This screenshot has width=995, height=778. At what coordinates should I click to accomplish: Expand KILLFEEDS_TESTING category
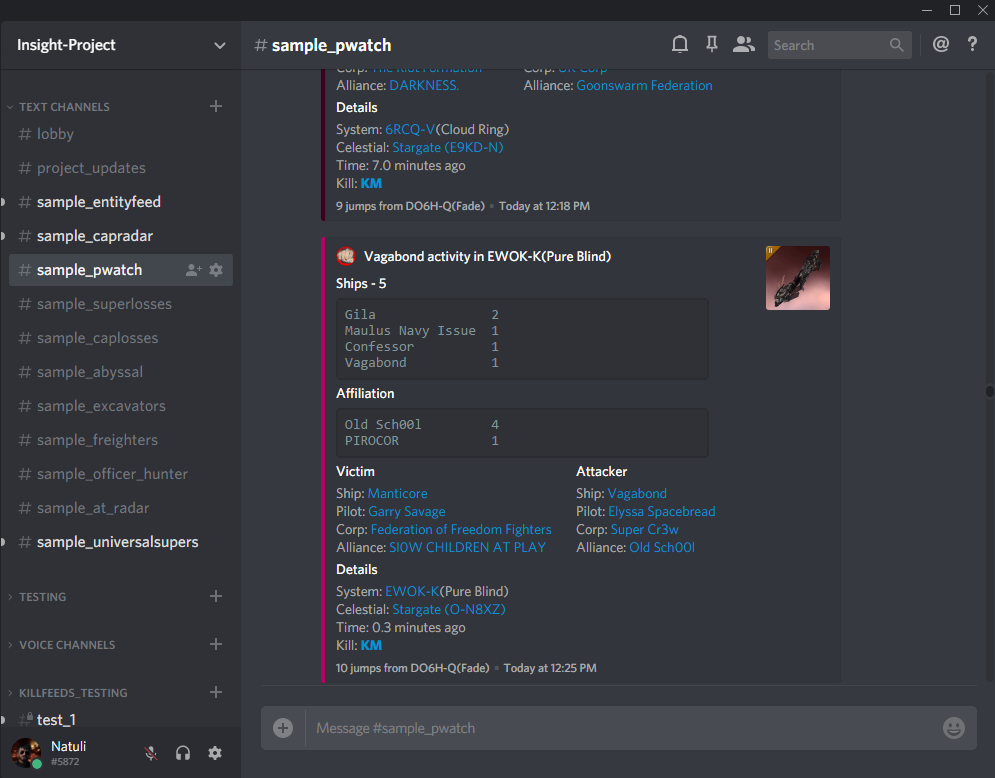click(x=73, y=693)
